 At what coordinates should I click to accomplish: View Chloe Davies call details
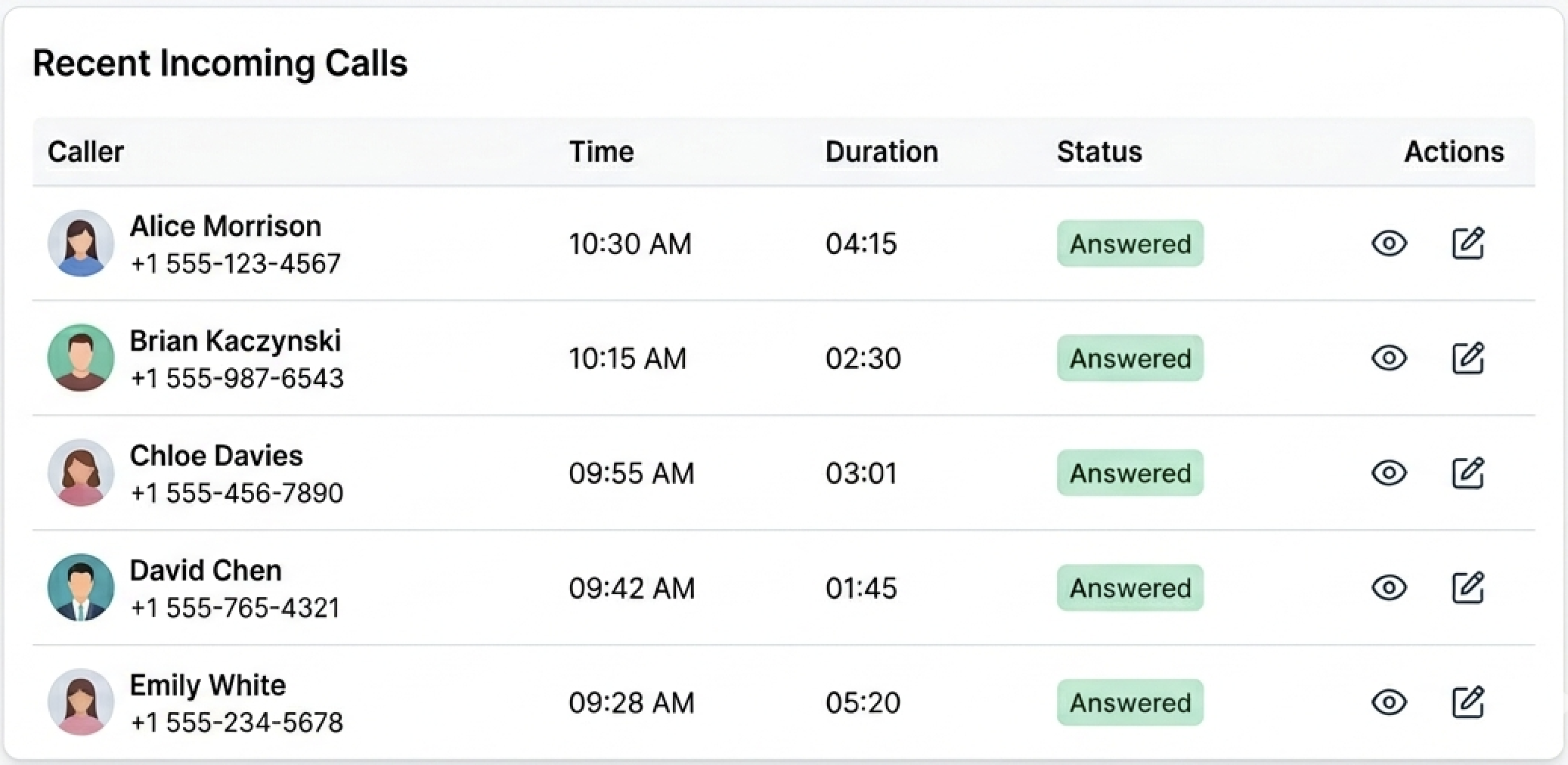tap(1390, 473)
